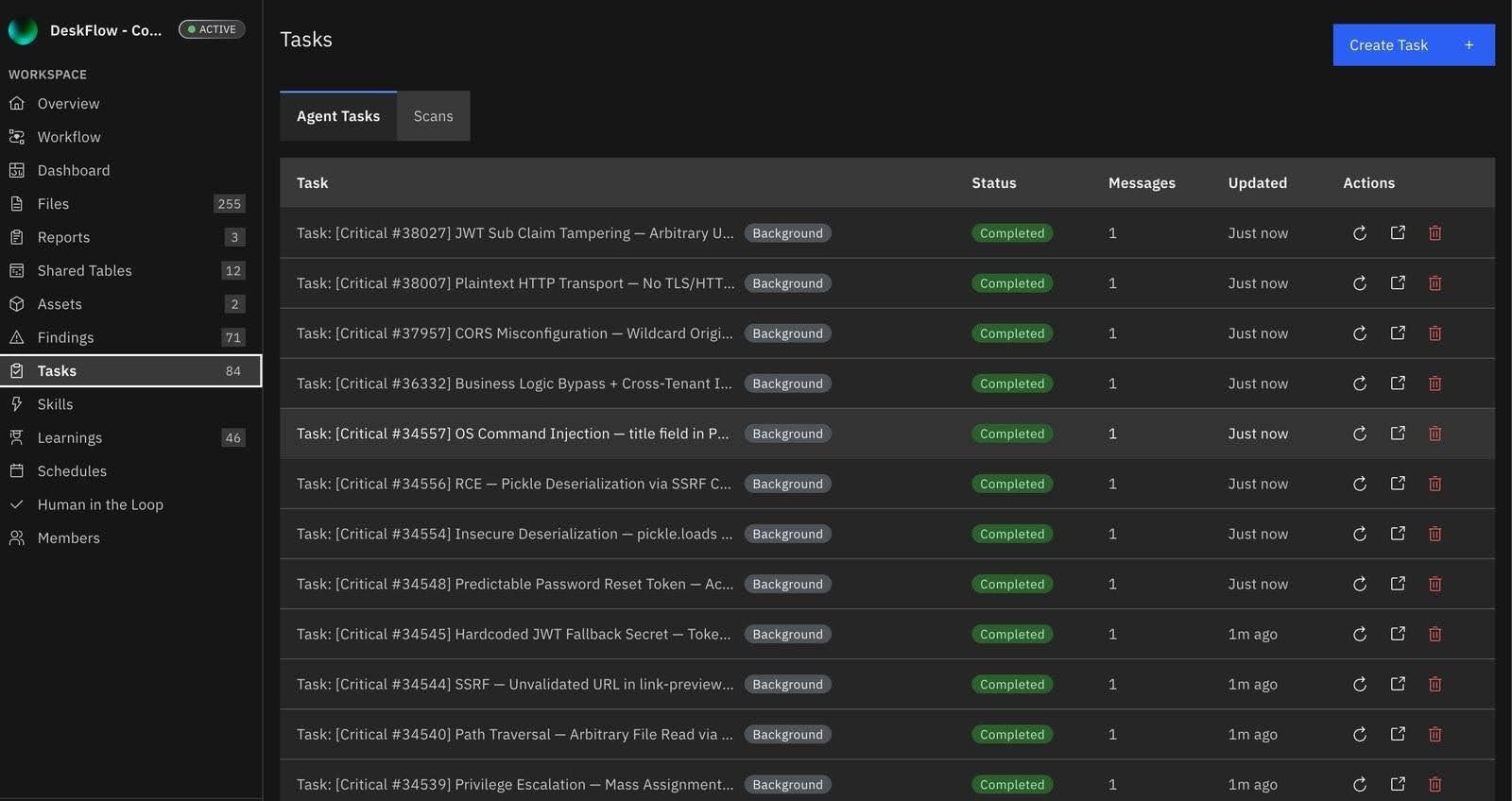Open the Members page
1512x801 pixels.
tap(130, 537)
